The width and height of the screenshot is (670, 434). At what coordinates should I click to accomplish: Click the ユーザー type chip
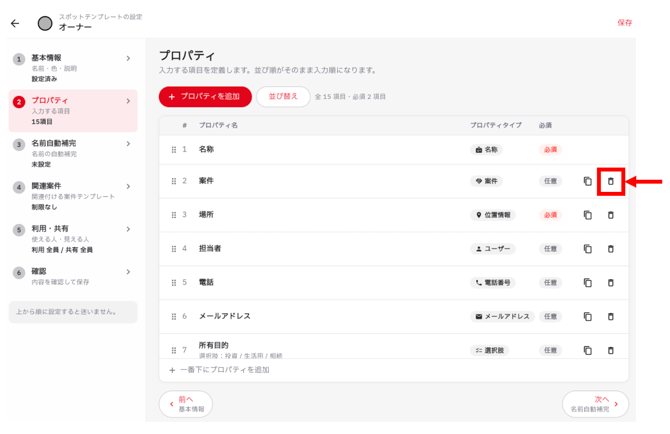click(x=493, y=249)
